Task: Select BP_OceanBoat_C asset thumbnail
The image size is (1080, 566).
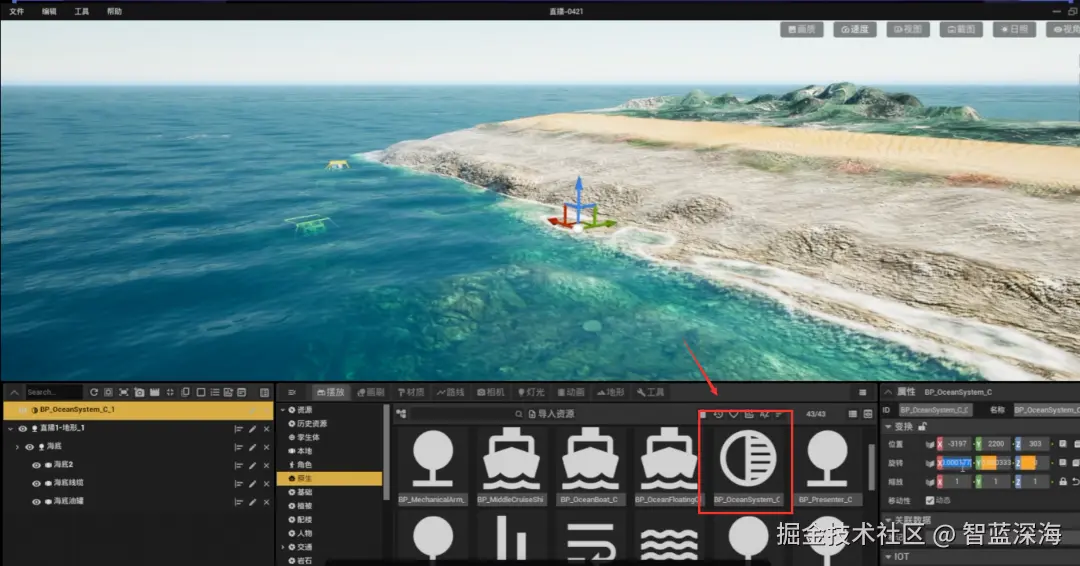Action: coord(590,465)
